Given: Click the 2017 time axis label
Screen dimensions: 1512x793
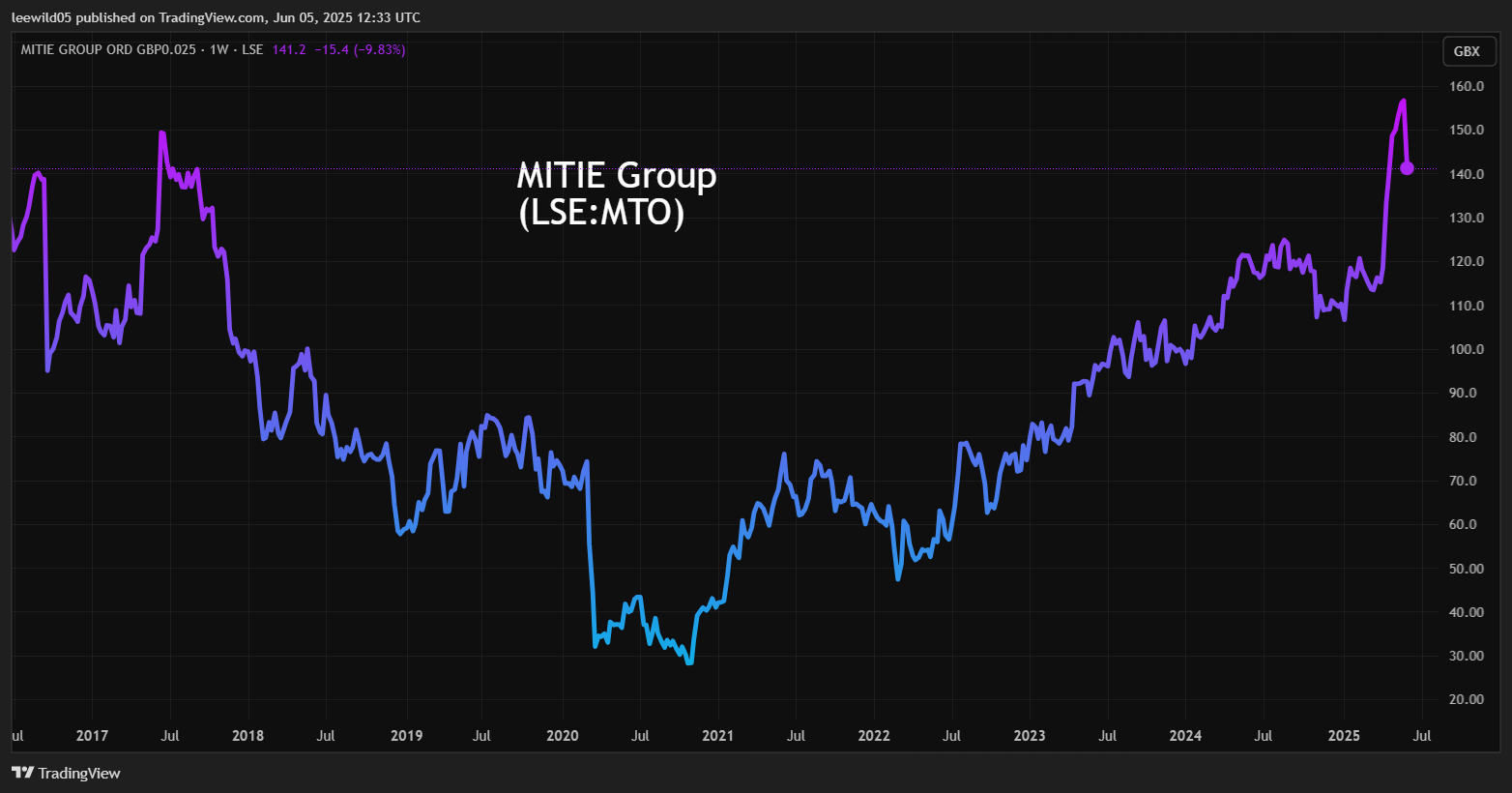Looking at the screenshot, I should click(92, 736).
